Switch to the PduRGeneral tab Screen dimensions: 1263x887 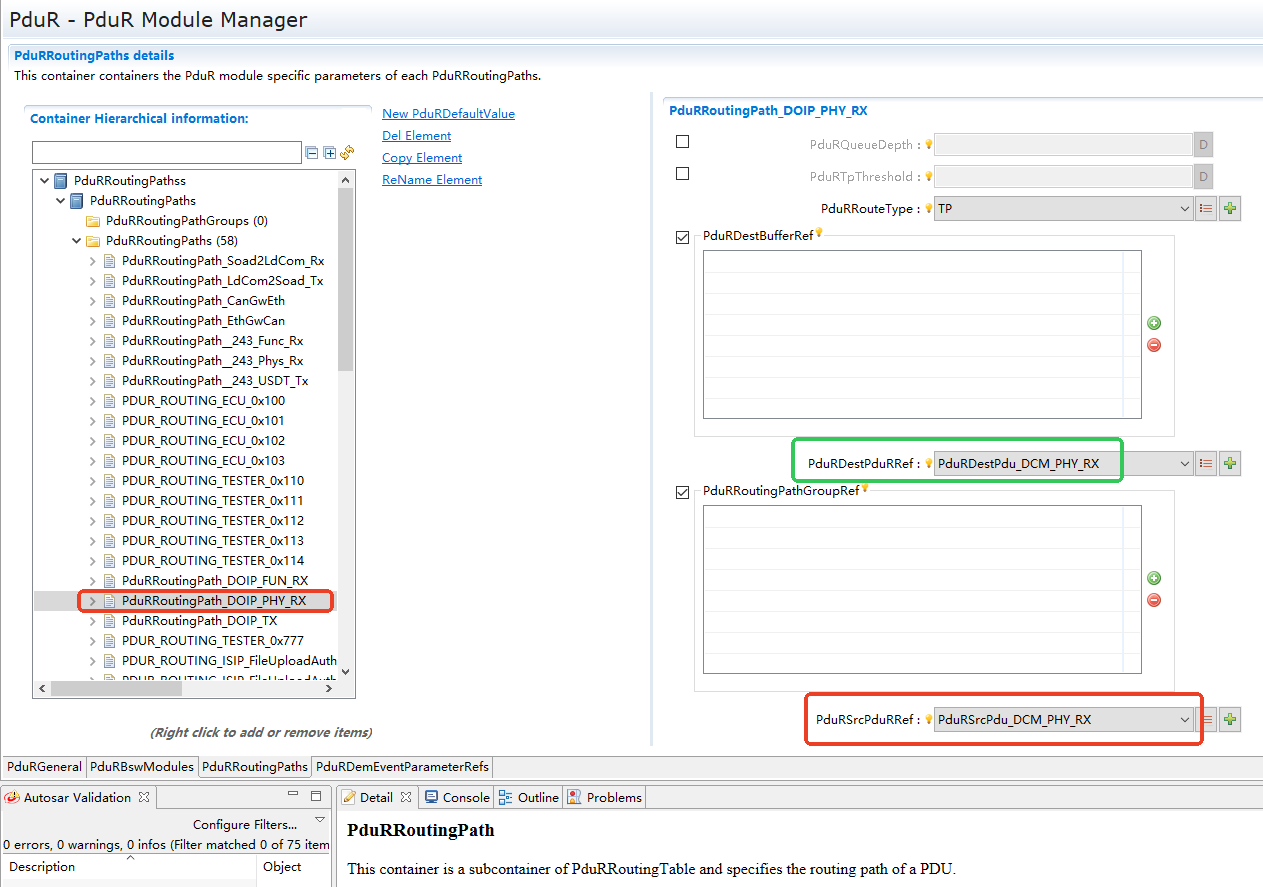coord(44,767)
